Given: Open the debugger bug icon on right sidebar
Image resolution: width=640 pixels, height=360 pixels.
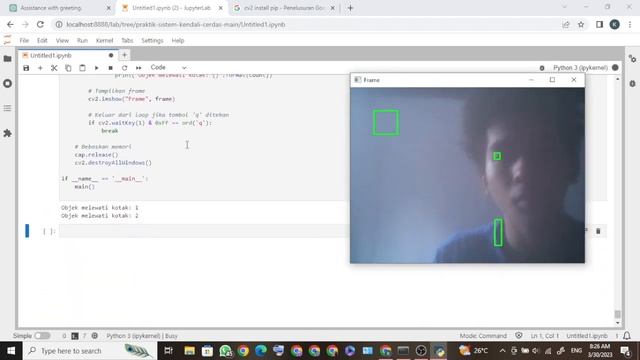Looking at the screenshot, I should point(632,83).
